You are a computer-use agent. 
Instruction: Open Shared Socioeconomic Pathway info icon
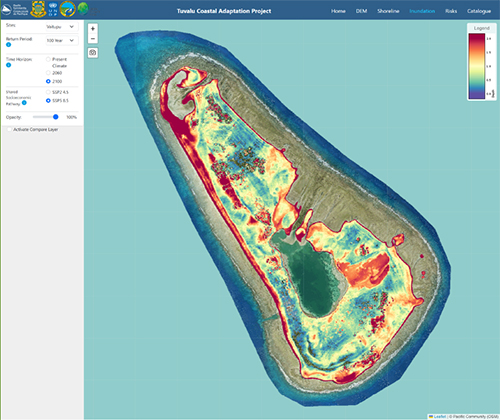(24, 103)
